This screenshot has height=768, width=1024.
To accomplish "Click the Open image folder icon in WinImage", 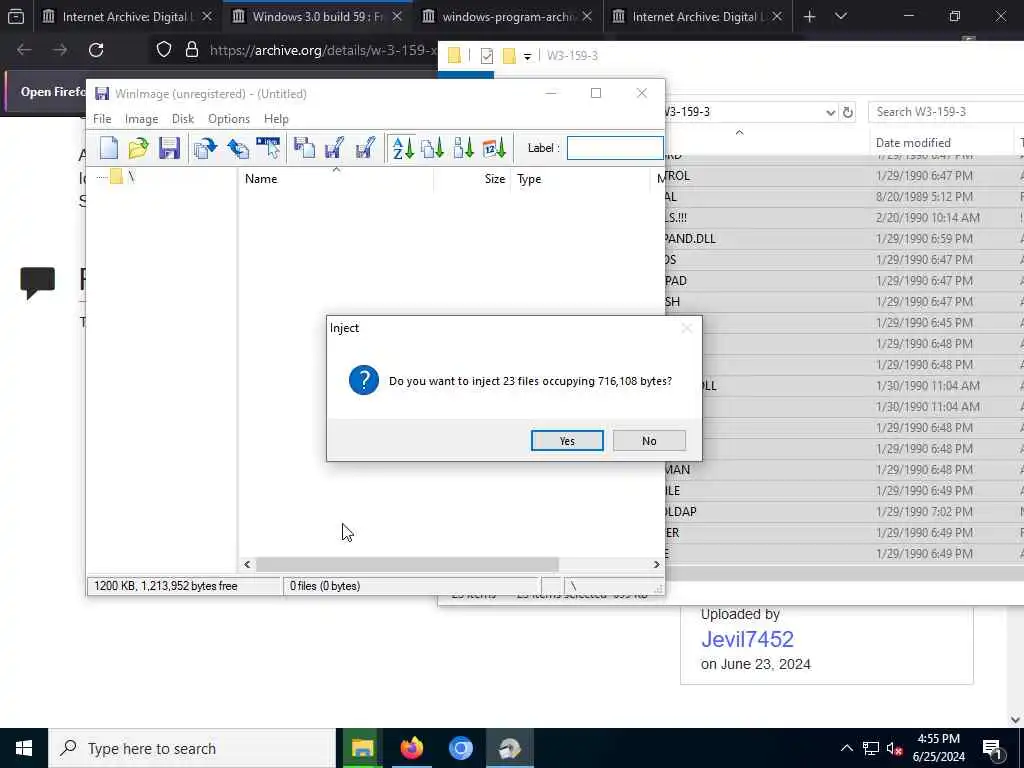I will coord(138,148).
